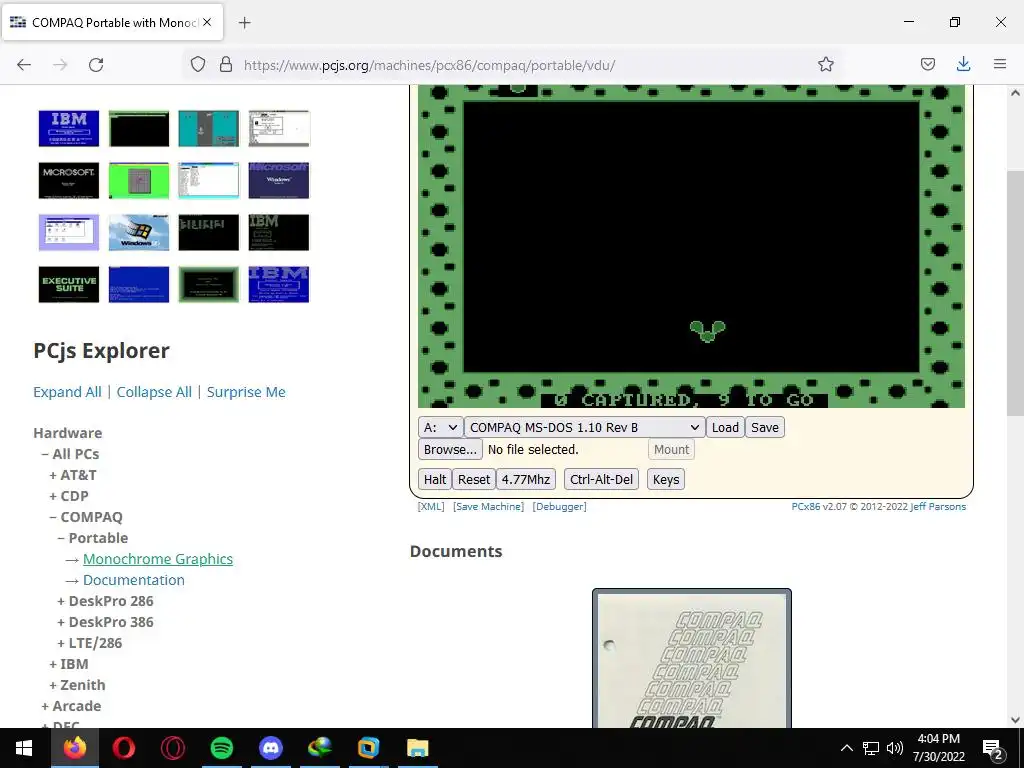Halt the emulated machine
Viewport: 1024px width, 768px height.
[435, 479]
